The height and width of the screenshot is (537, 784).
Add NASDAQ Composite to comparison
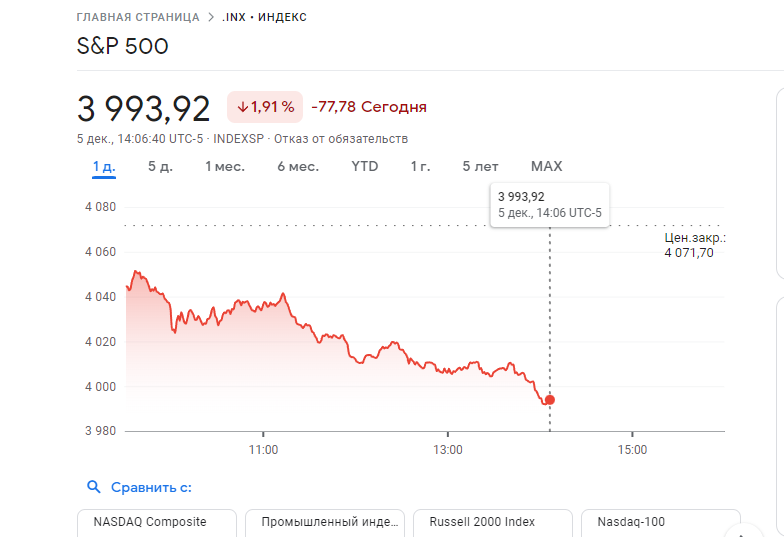tap(157, 523)
